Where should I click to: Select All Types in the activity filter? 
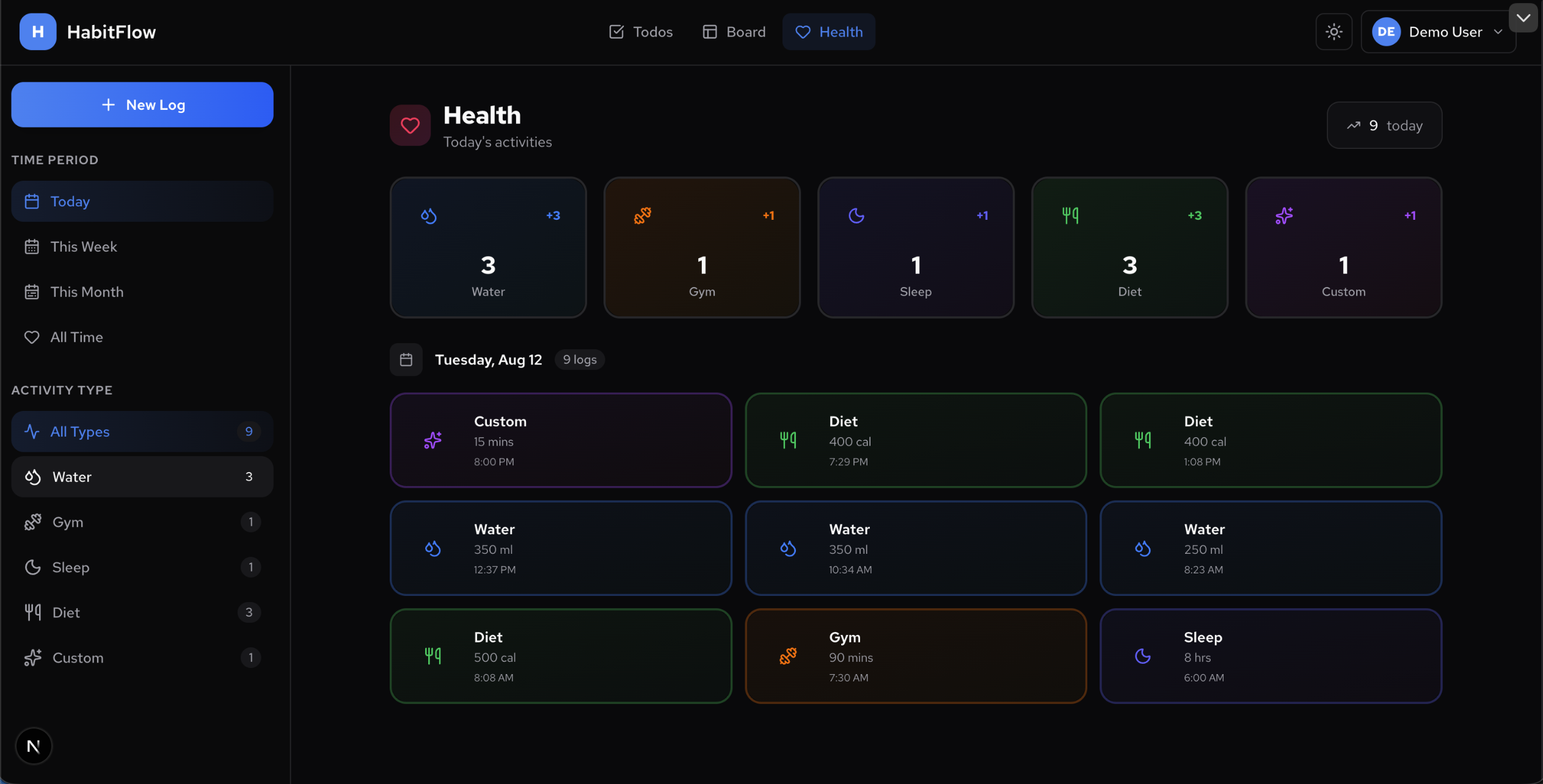point(142,431)
